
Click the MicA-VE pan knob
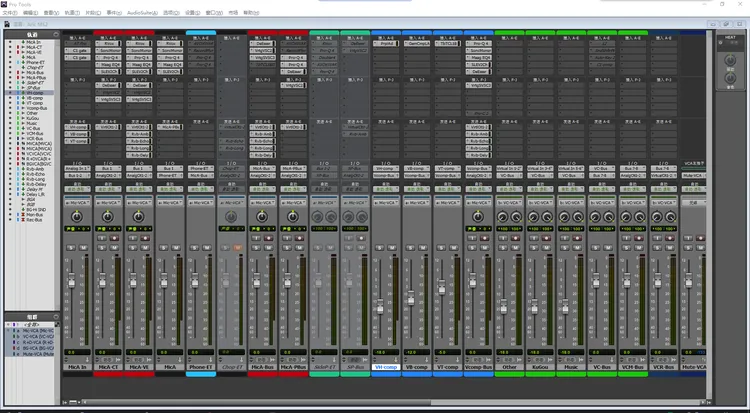point(138,216)
